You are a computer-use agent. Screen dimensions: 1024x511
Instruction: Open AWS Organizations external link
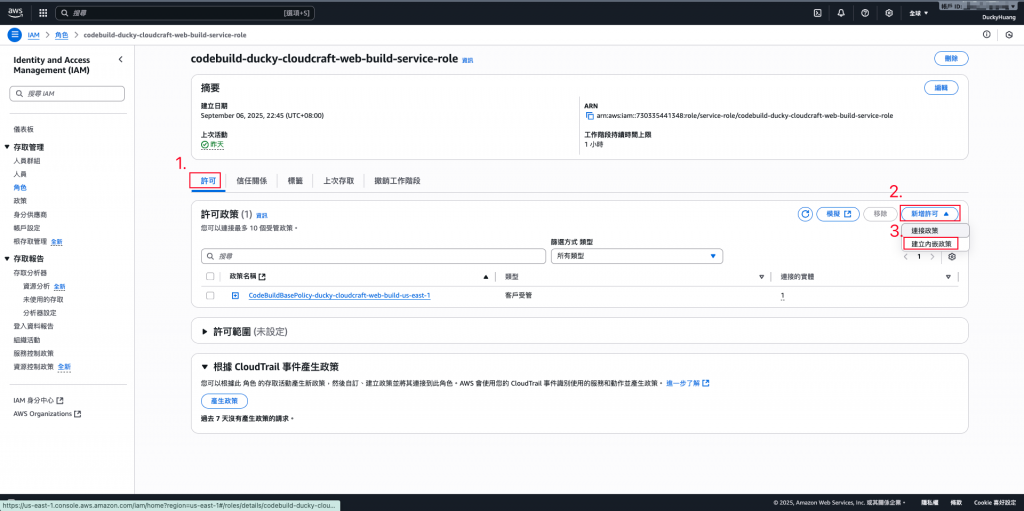[x=47, y=414]
